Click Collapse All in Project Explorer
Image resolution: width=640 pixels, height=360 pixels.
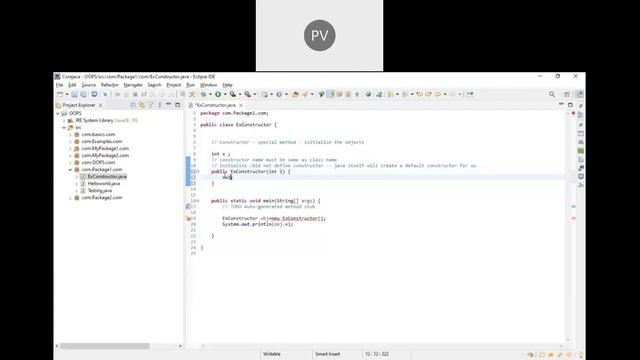click(x=133, y=105)
